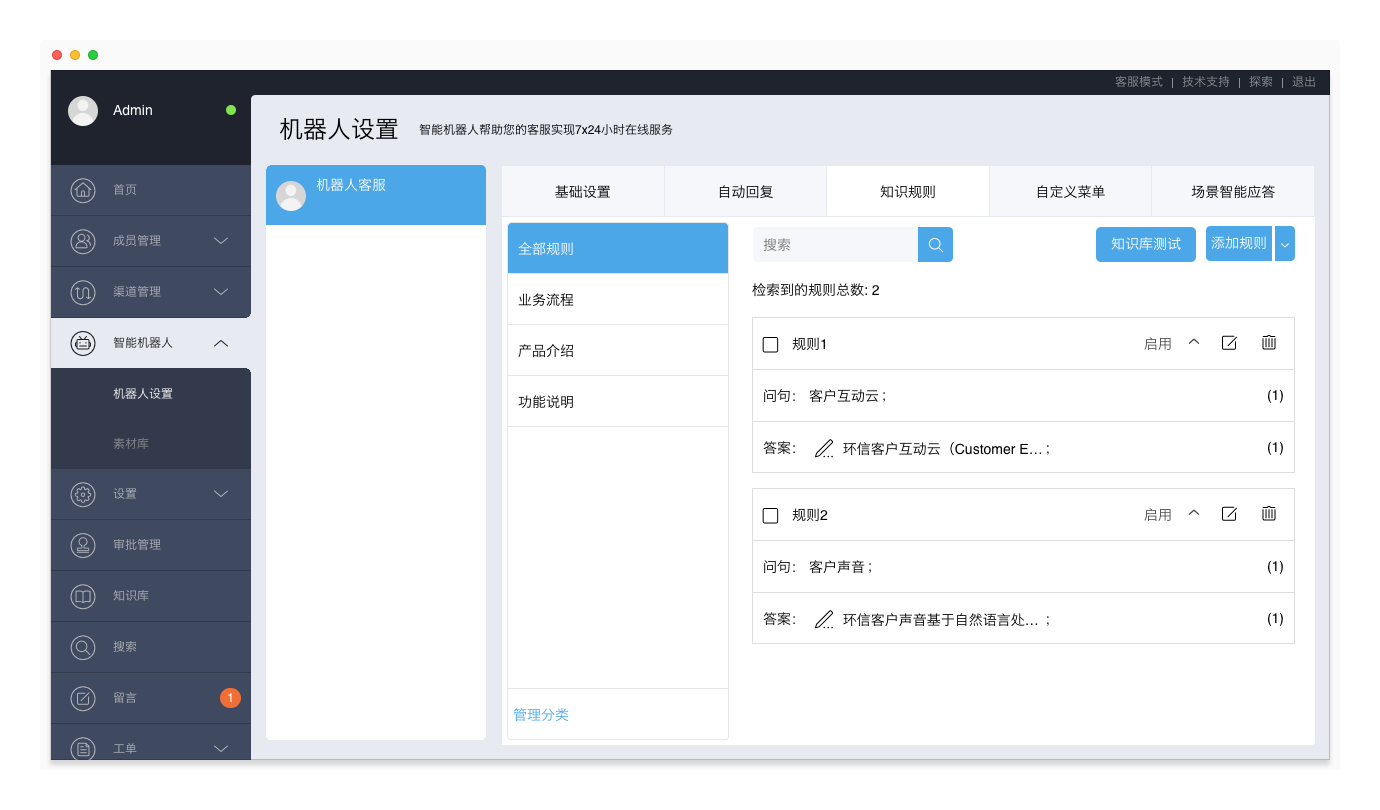Switch to the 自动回复 tab
This screenshot has width=1380, height=810.
pos(745,192)
